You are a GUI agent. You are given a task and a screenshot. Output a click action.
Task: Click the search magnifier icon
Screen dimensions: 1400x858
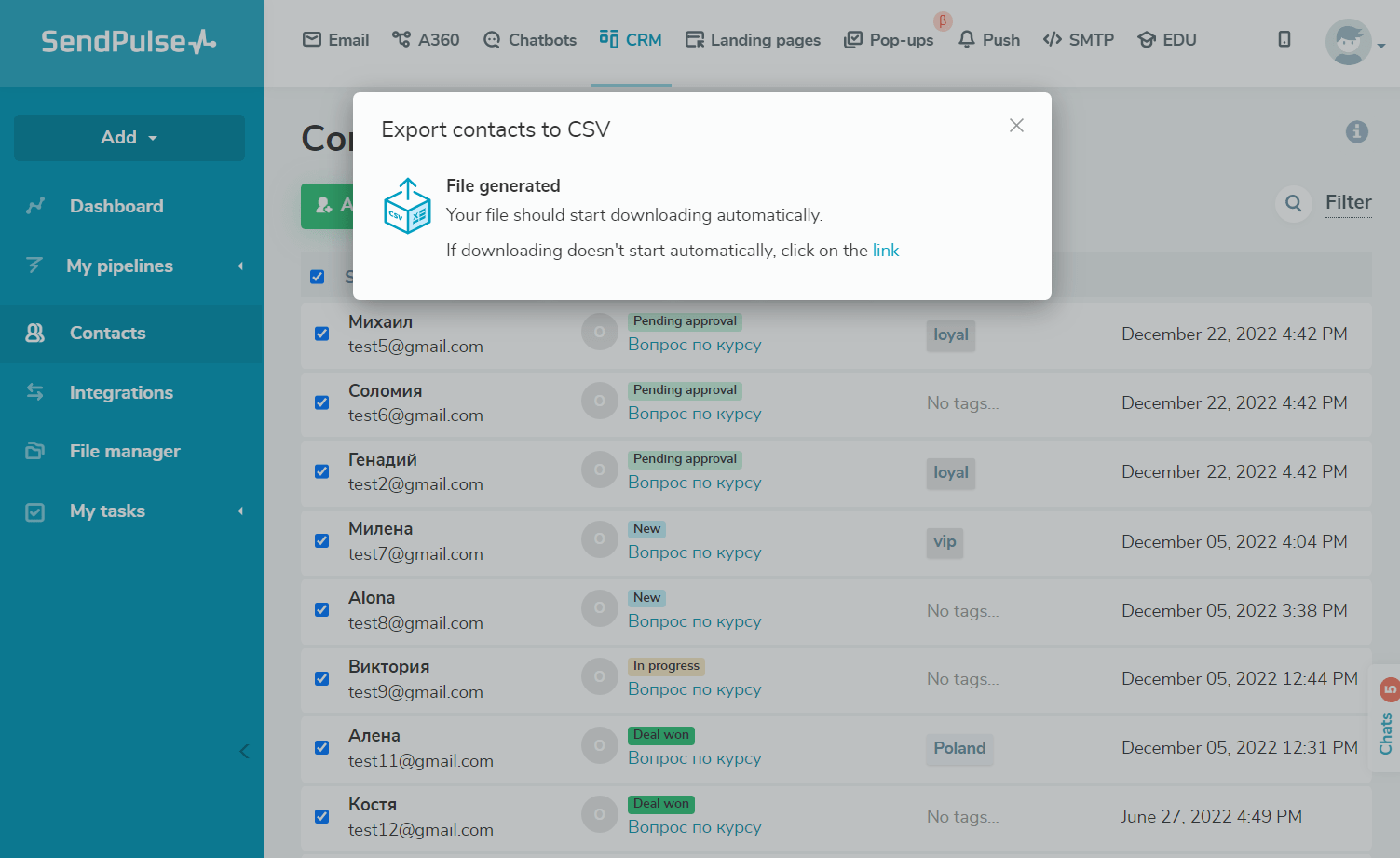(1293, 203)
